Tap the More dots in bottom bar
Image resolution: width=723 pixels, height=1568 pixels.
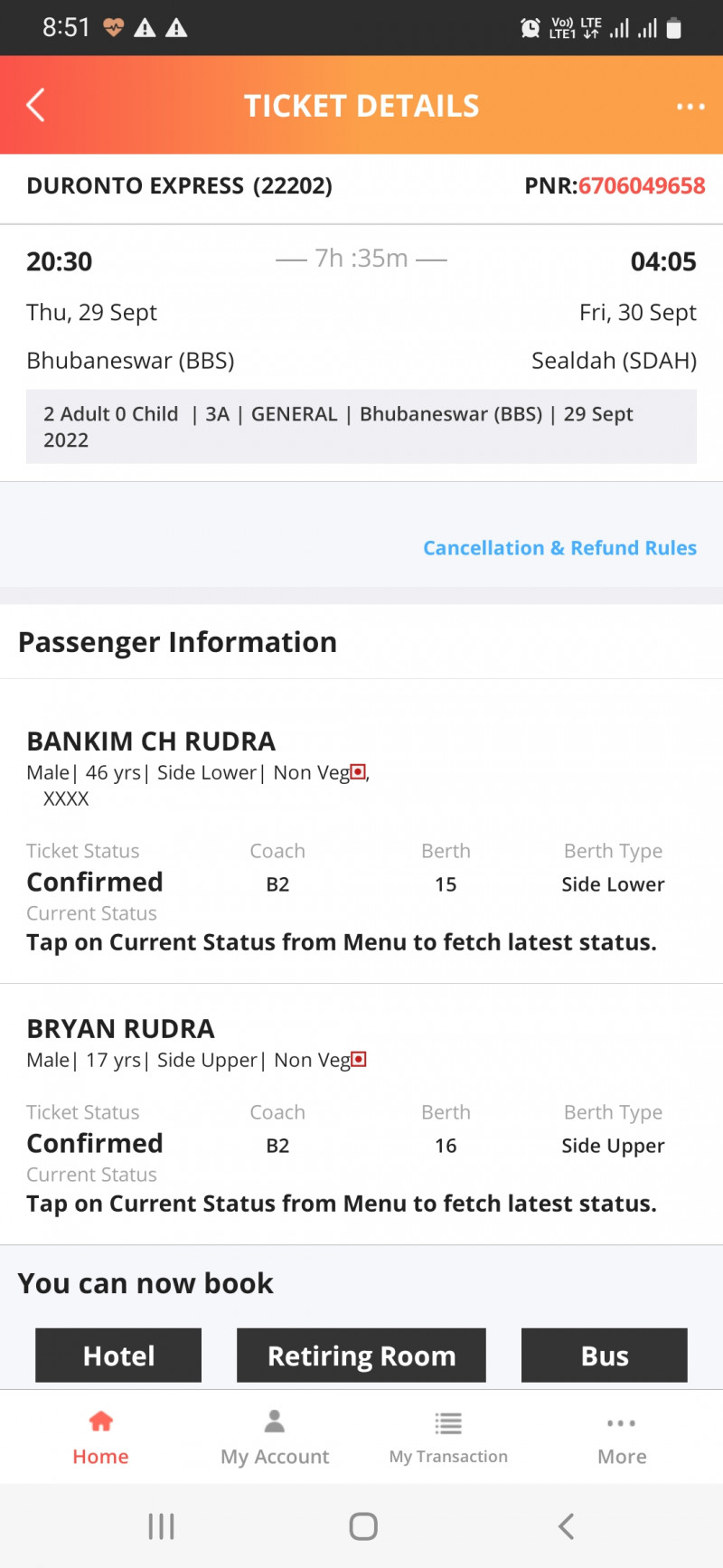tap(622, 1423)
